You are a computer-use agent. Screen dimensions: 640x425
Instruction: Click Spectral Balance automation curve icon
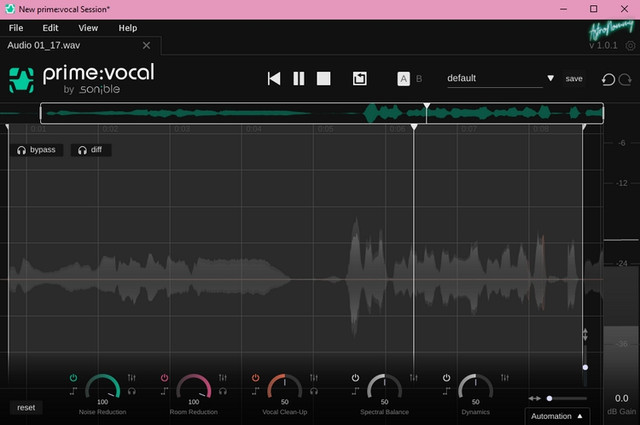(x=355, y=391)
